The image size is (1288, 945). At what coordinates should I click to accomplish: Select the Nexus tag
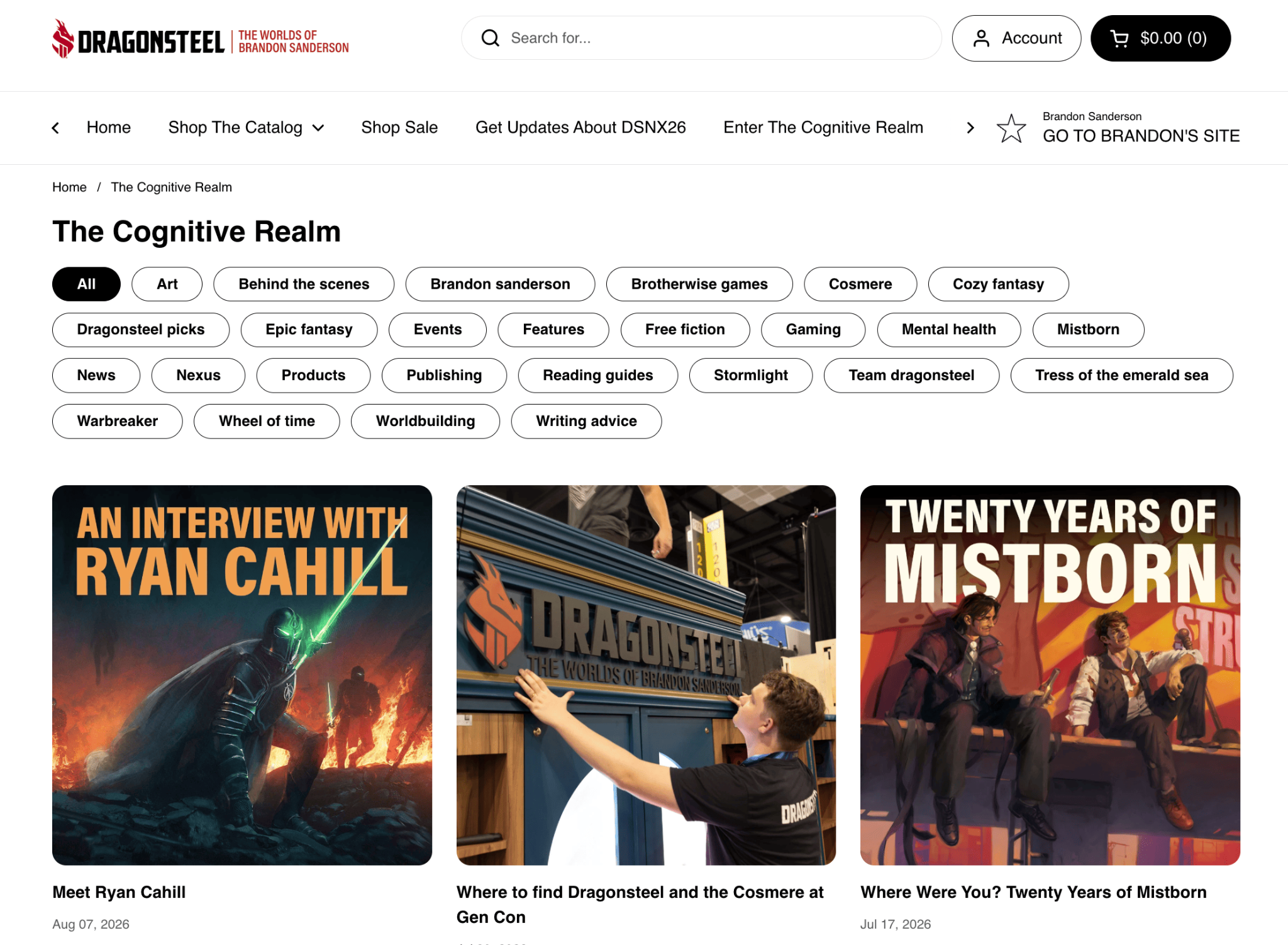198,376
